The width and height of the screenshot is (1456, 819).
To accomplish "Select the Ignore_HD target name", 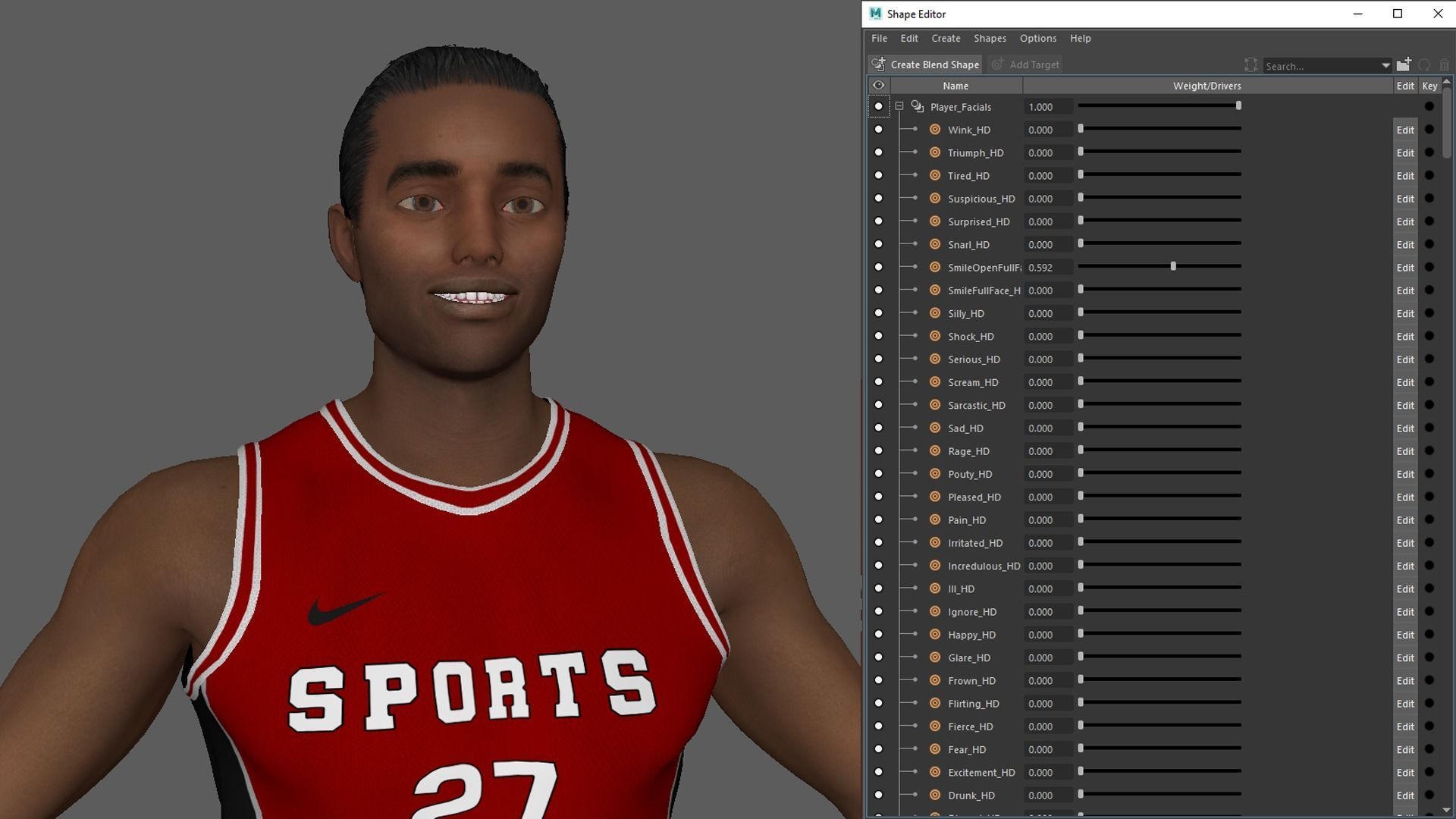I will (971, 611).
